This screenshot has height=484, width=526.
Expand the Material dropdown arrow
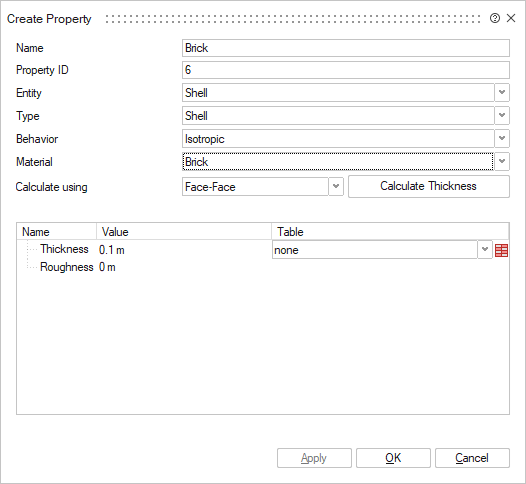pos(502,161)
